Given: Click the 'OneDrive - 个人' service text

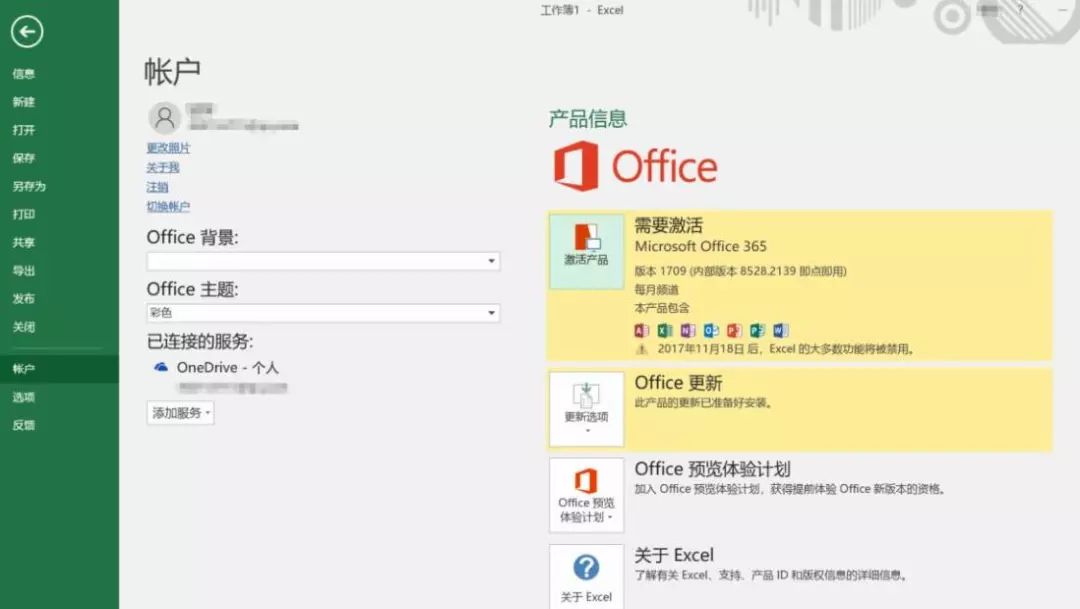Looking at the screenshot, I should [227, 368].
